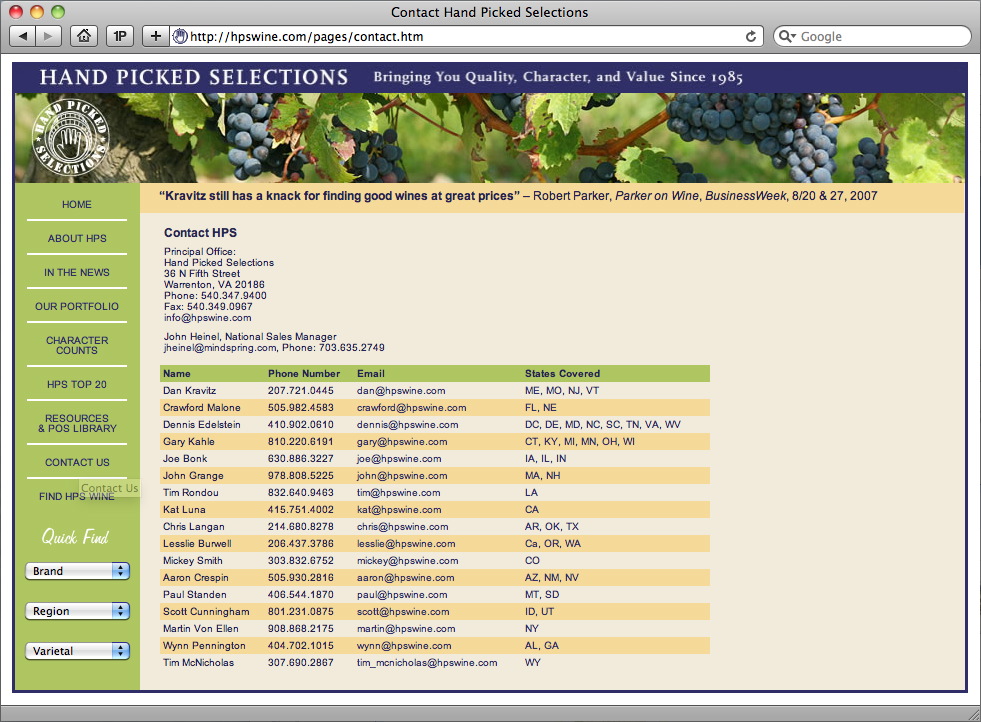Select phone number 415.751.4002
Image resolution: width=981 pixels, height=722 pixels.
point(301,509)
